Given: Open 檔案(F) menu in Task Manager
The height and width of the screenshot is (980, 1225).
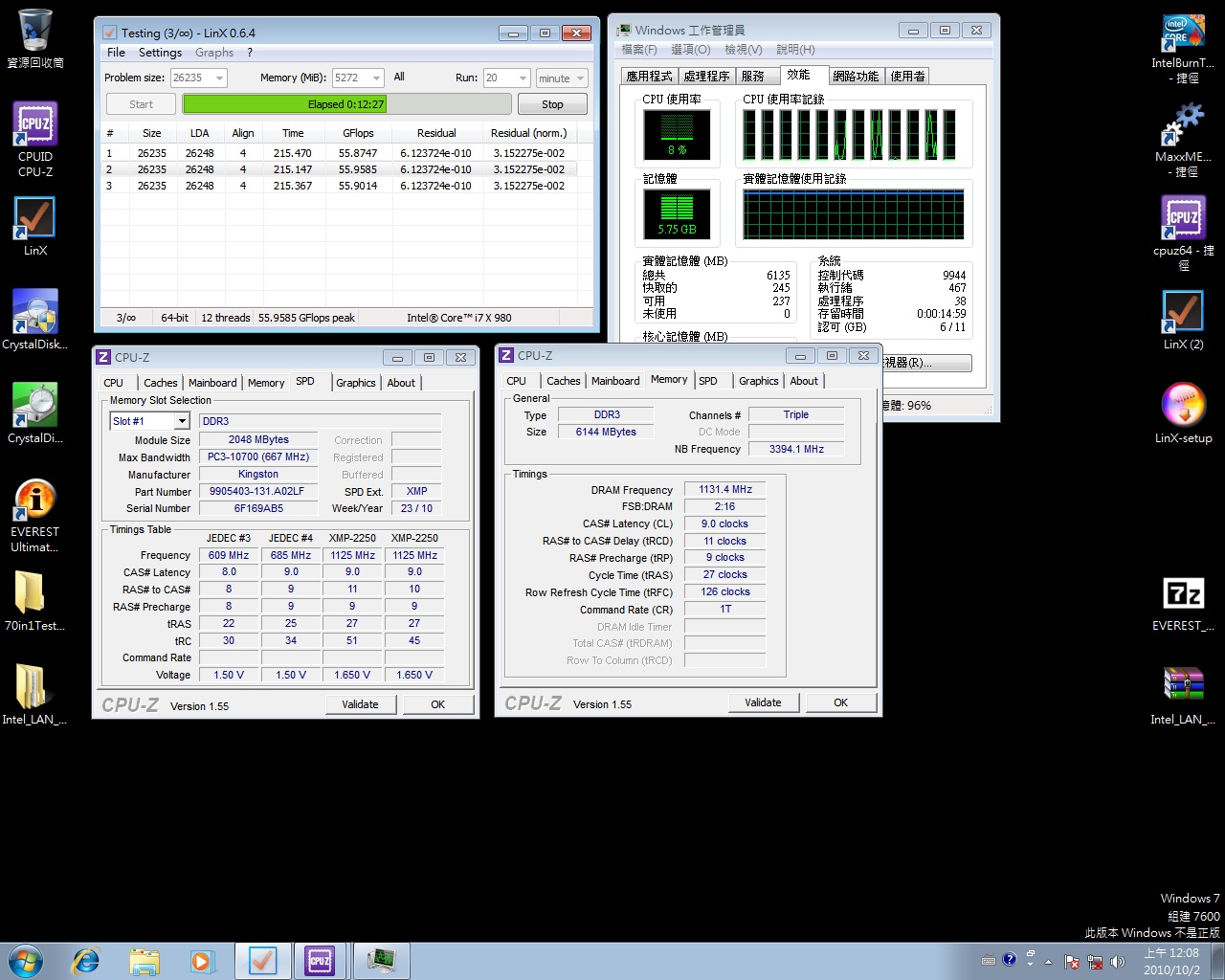Looking at the screenshot, I should click(x=639, y=50).
